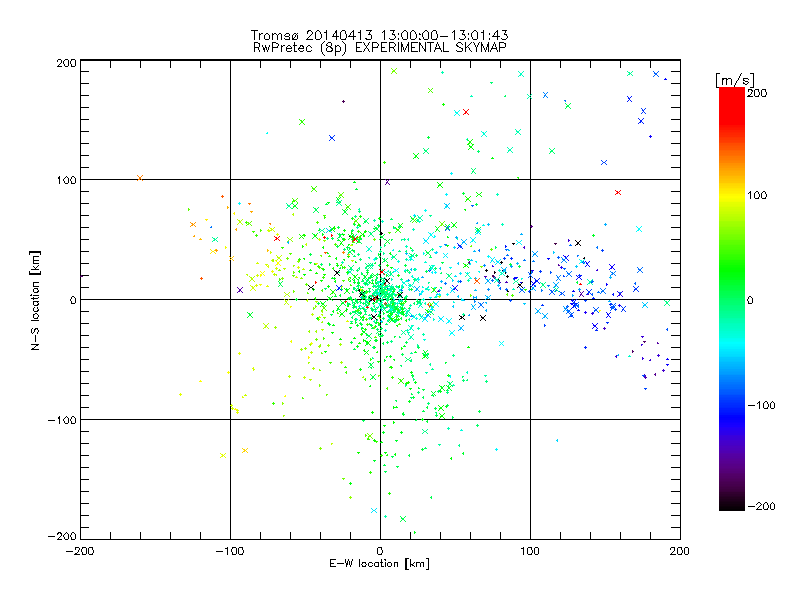
Task: Click the red cross marker right of the 100 km vertical line
Action: (x=618, y=192)
